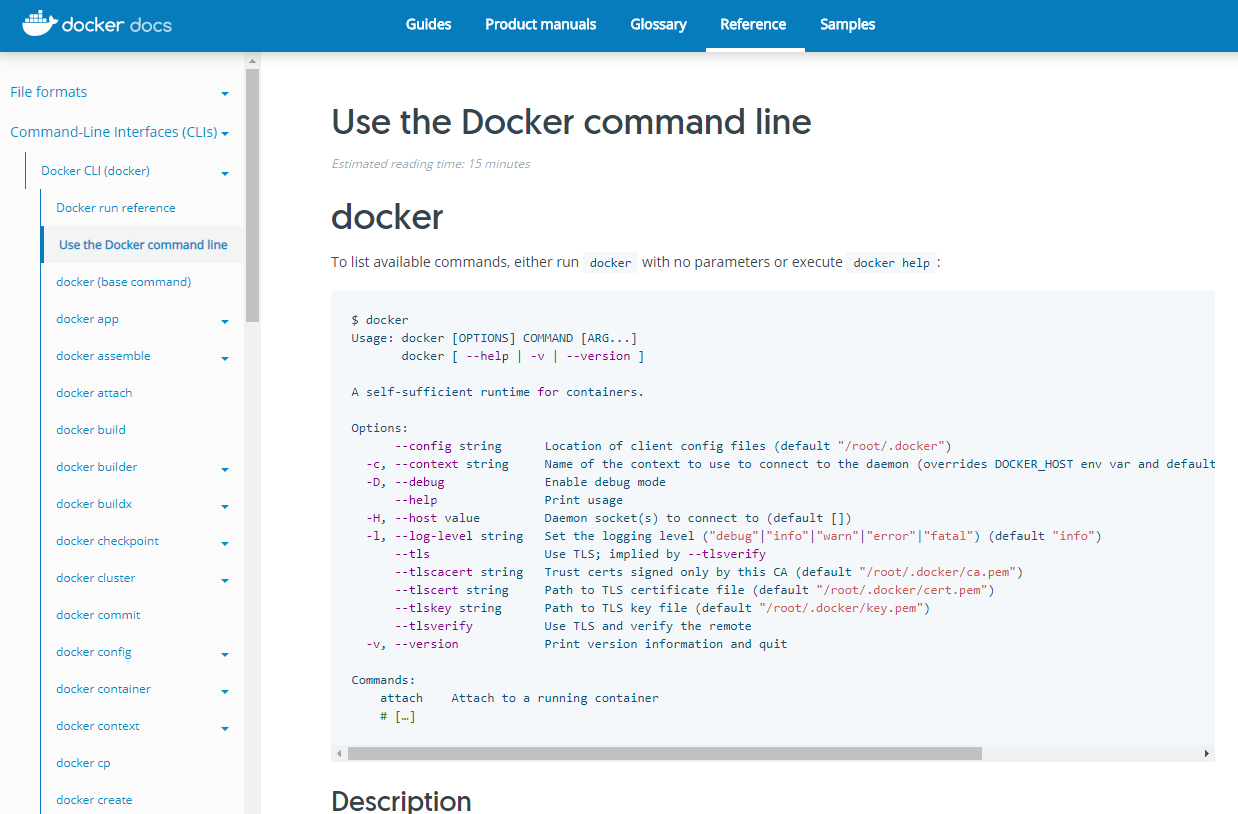This screenshot has width=1238, height=814.
Task: Expand the docker buildx submenu arrow
Action: coord(225,506)
